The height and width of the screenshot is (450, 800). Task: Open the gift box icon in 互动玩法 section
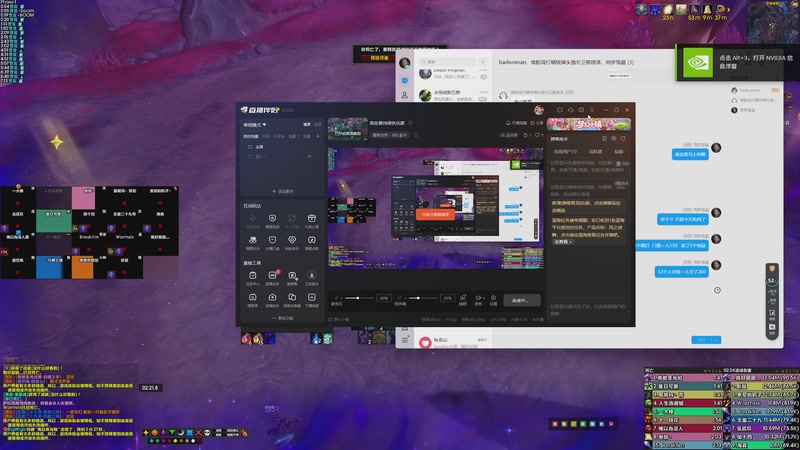pos(311,218)
